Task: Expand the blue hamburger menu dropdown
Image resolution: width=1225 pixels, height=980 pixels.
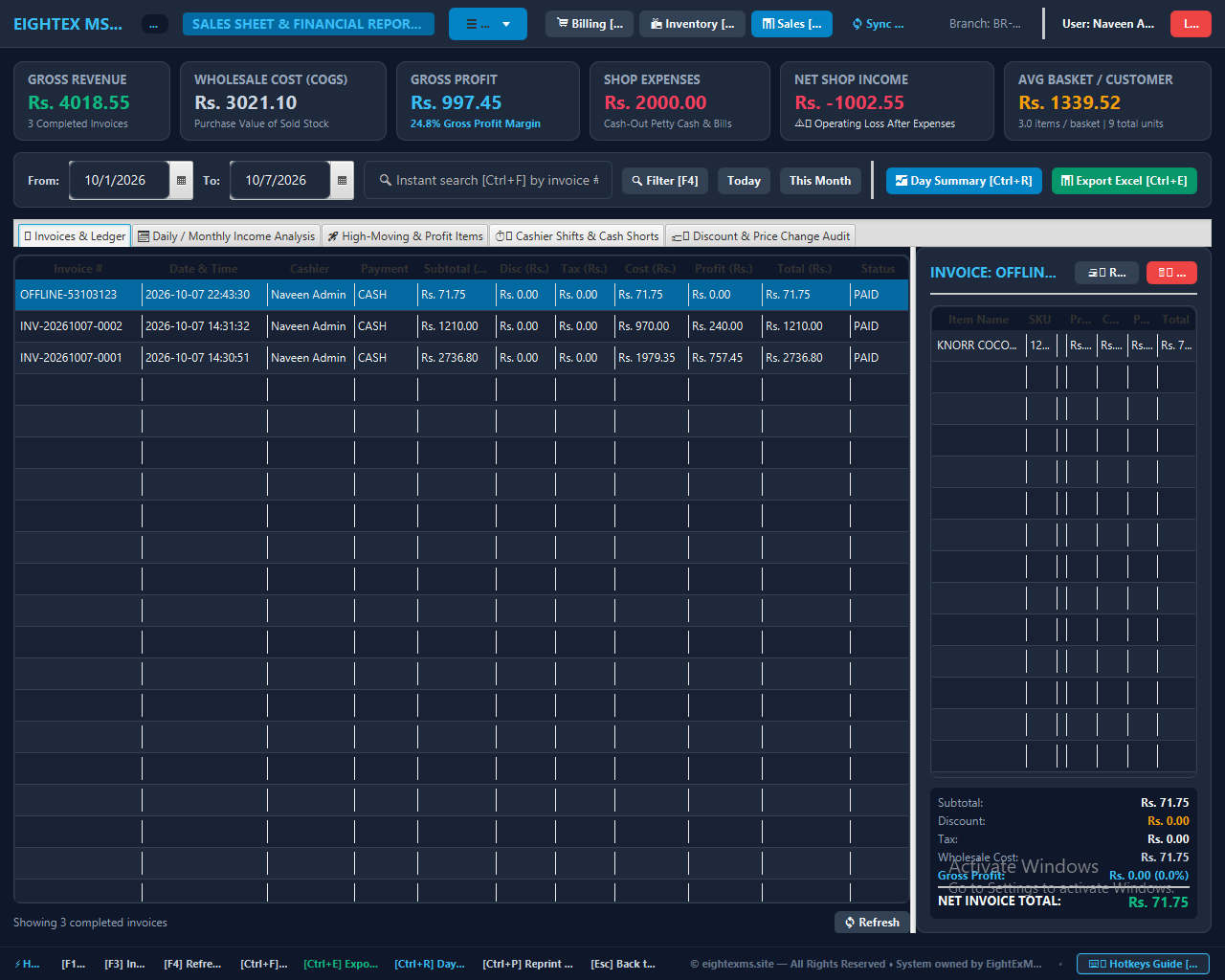Action: tap(488, 24)
